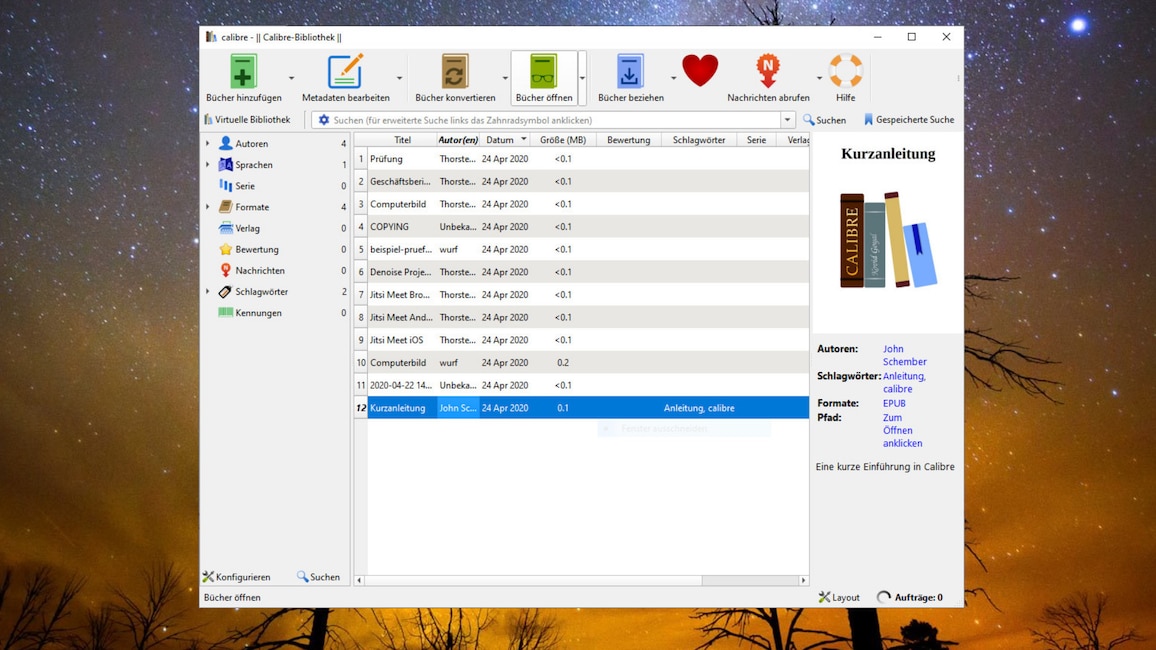Sort by the Größe (MB) column header
Screen dimensions: 1156x650
[x=563, y=140]
